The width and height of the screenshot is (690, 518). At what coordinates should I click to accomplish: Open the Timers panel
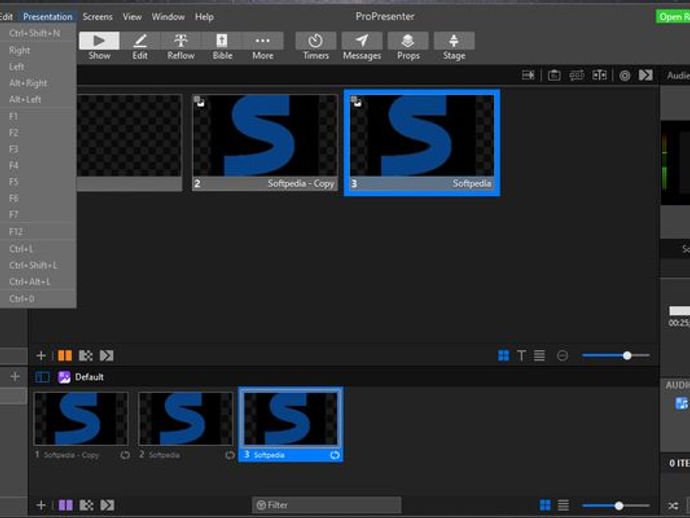coord(316,46)
